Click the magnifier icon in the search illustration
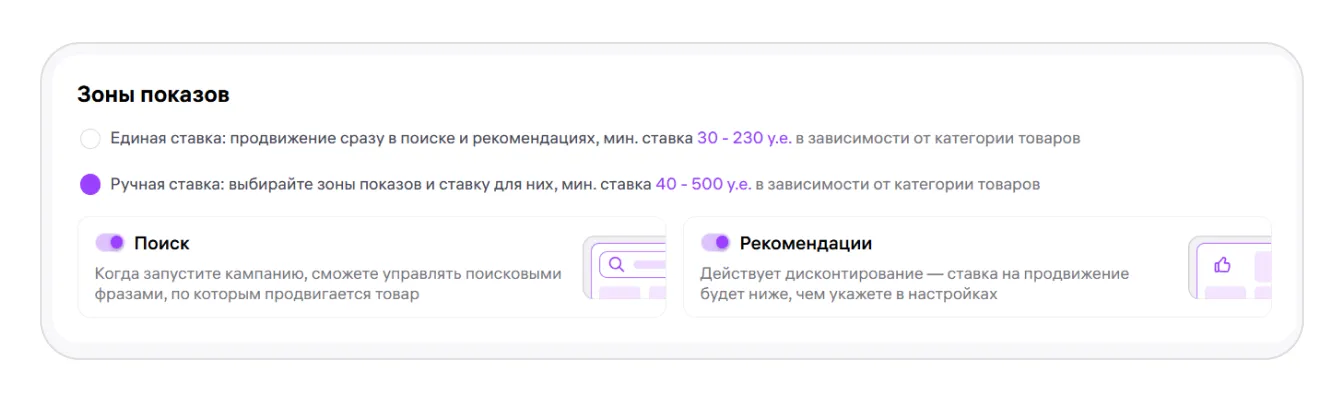 pos(616,265)
